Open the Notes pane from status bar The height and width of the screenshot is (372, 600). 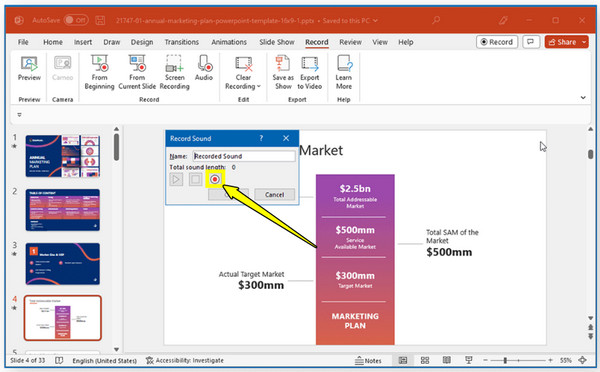point(368,361)
